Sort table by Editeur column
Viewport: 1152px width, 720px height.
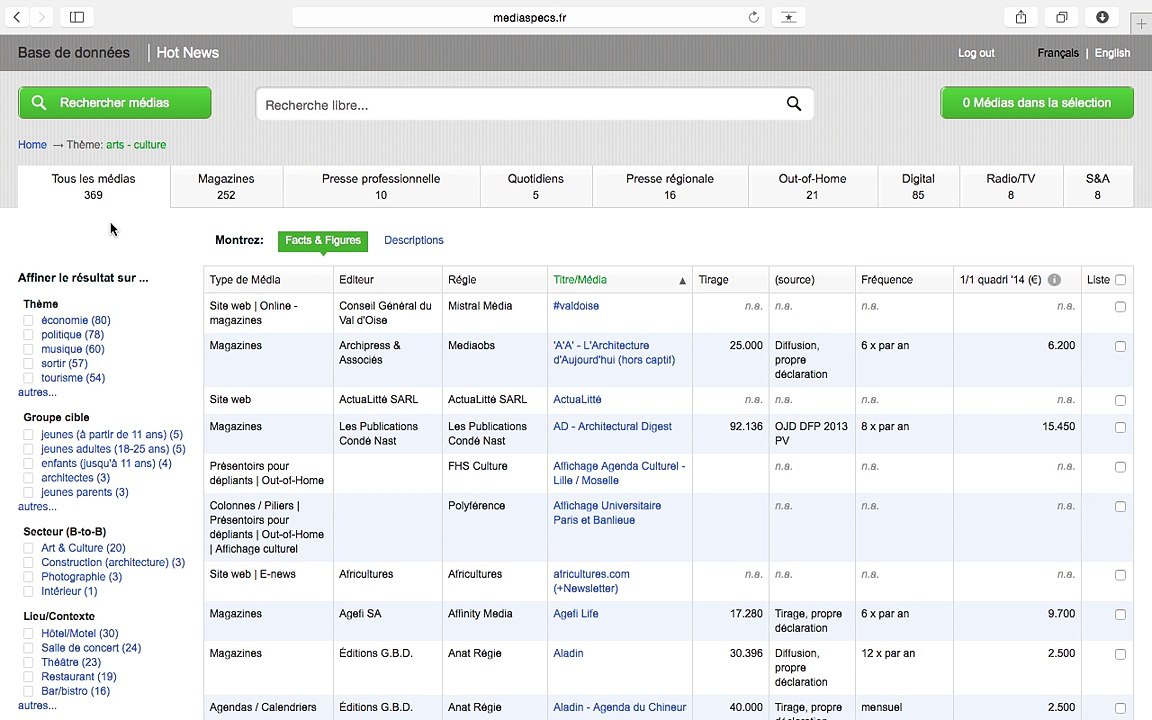point(356,280)
